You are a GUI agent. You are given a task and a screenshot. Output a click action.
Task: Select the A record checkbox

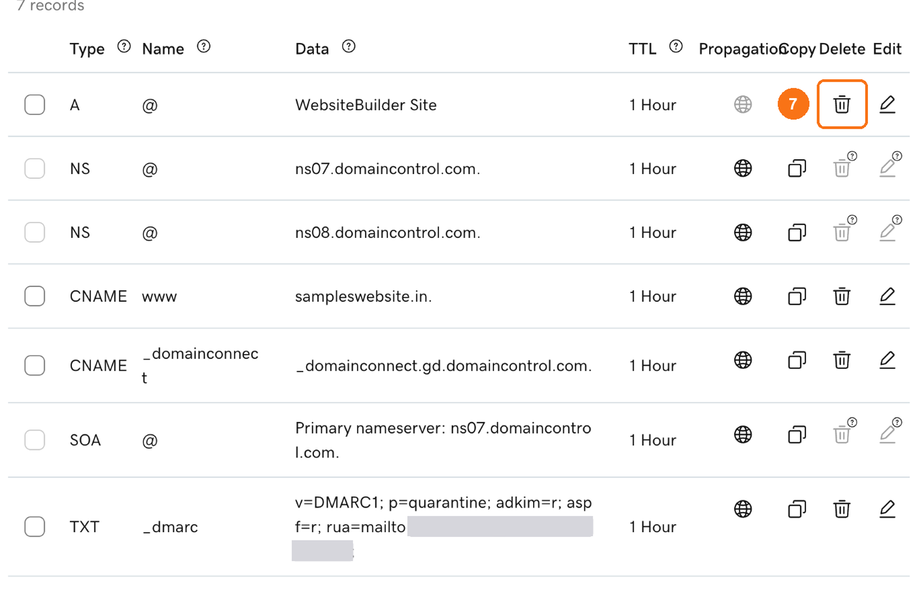click(35, 105)
